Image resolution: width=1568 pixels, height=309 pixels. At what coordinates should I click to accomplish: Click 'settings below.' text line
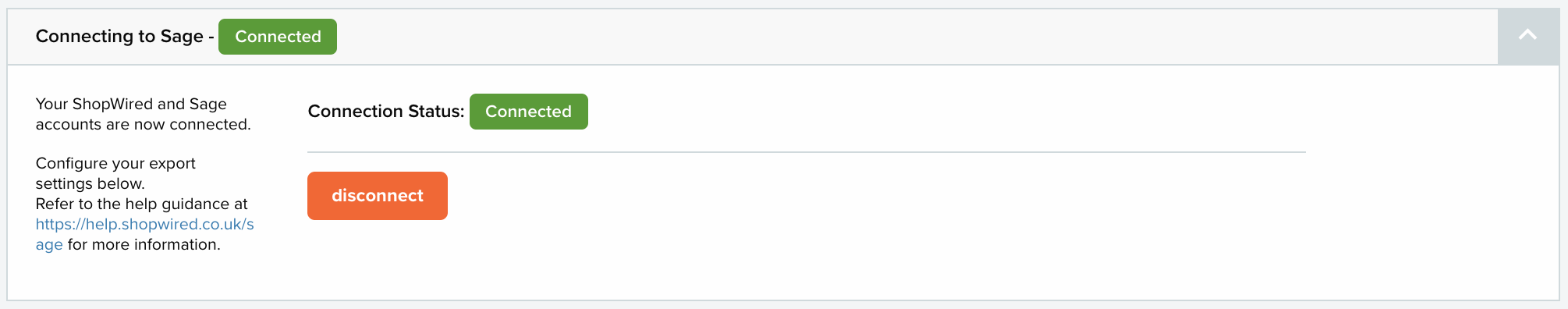pos(90,184)
